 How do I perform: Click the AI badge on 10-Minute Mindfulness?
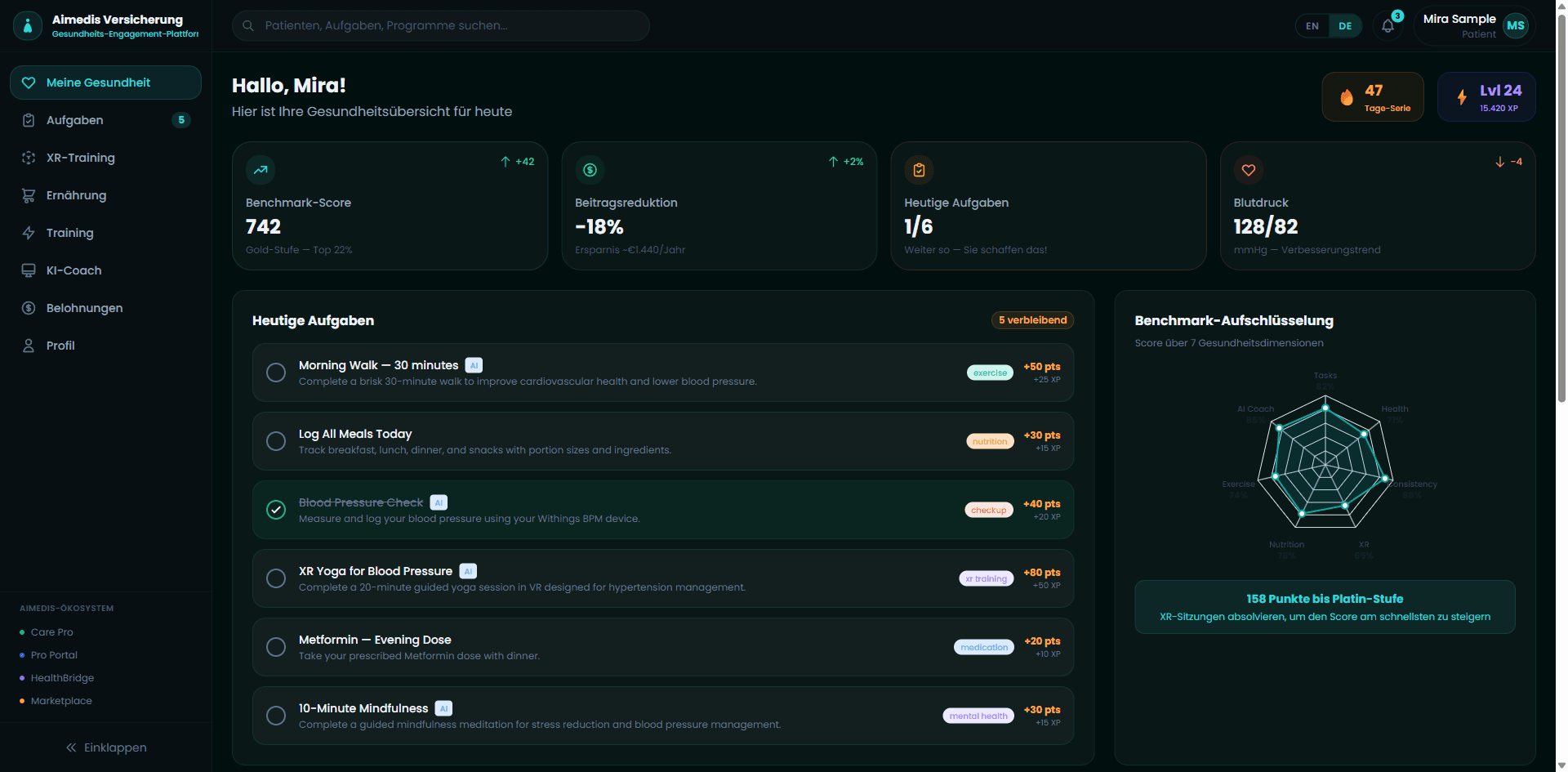[x=443, y=708]
